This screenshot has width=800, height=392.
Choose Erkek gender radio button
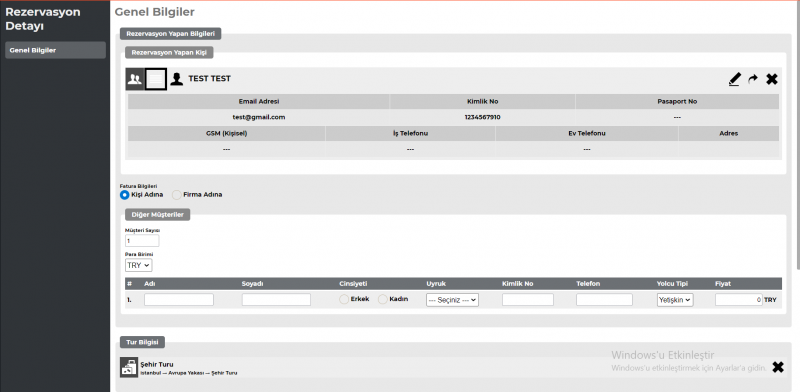pyautogui.click(x=344, y=300)
